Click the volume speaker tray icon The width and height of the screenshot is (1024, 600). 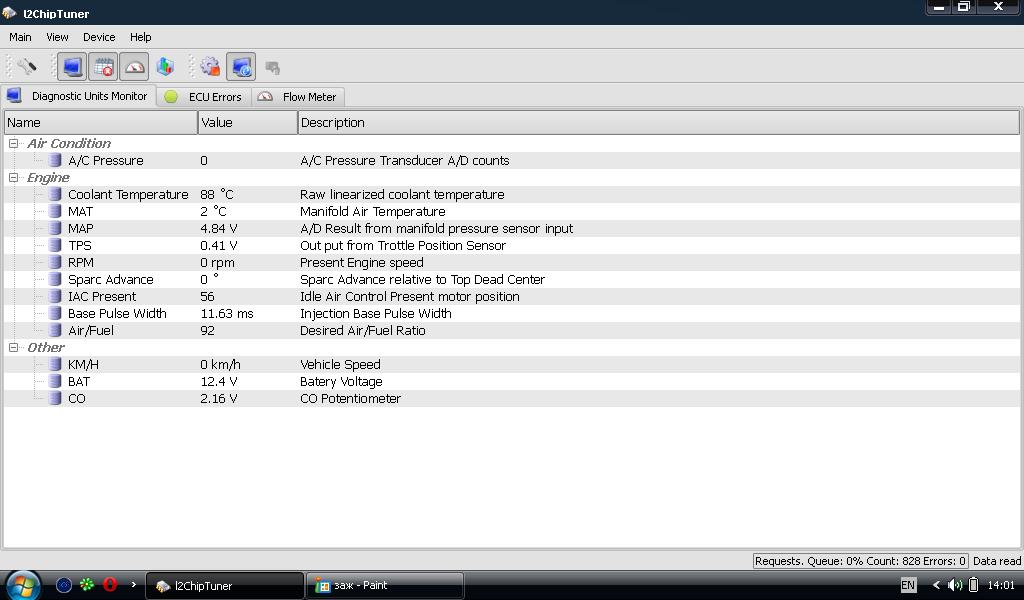(955, 585)
